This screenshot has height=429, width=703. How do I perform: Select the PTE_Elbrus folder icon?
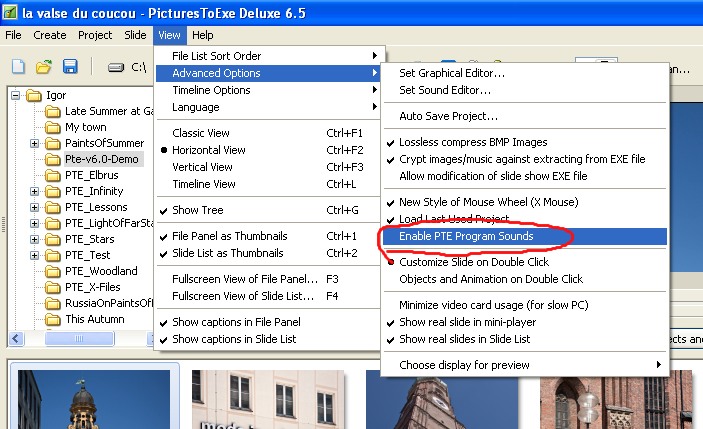pos(53,175)
